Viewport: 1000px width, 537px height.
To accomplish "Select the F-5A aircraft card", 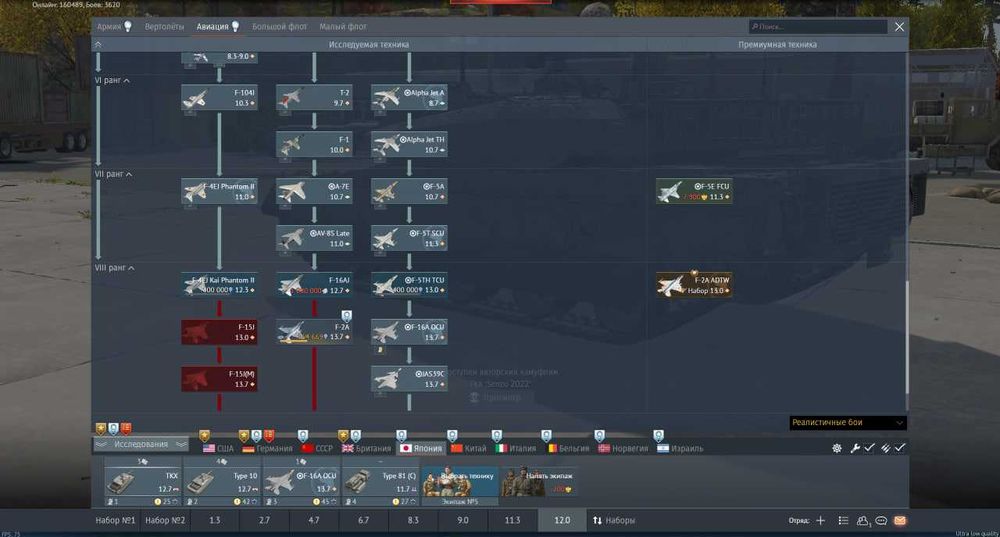I will [x=409, y=191].
